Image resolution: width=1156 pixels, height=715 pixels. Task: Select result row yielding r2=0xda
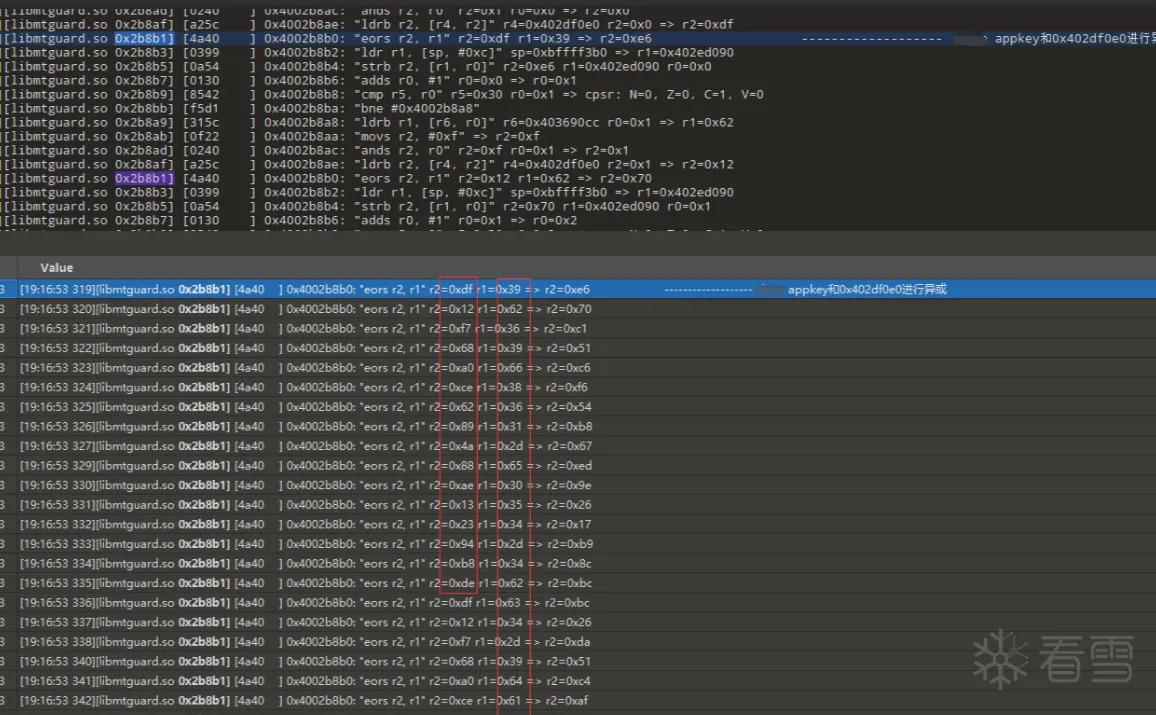pos(578,642)
